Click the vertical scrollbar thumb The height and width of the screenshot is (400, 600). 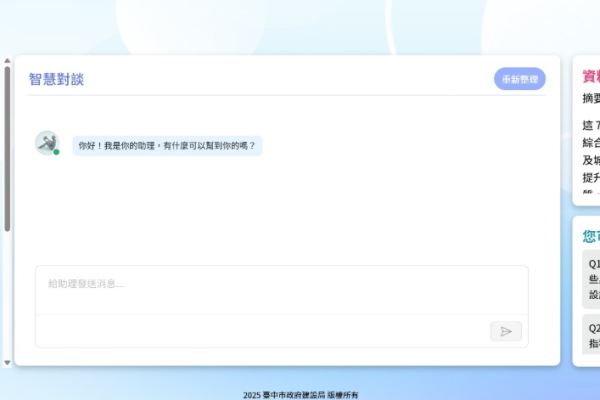coord(7,149)
